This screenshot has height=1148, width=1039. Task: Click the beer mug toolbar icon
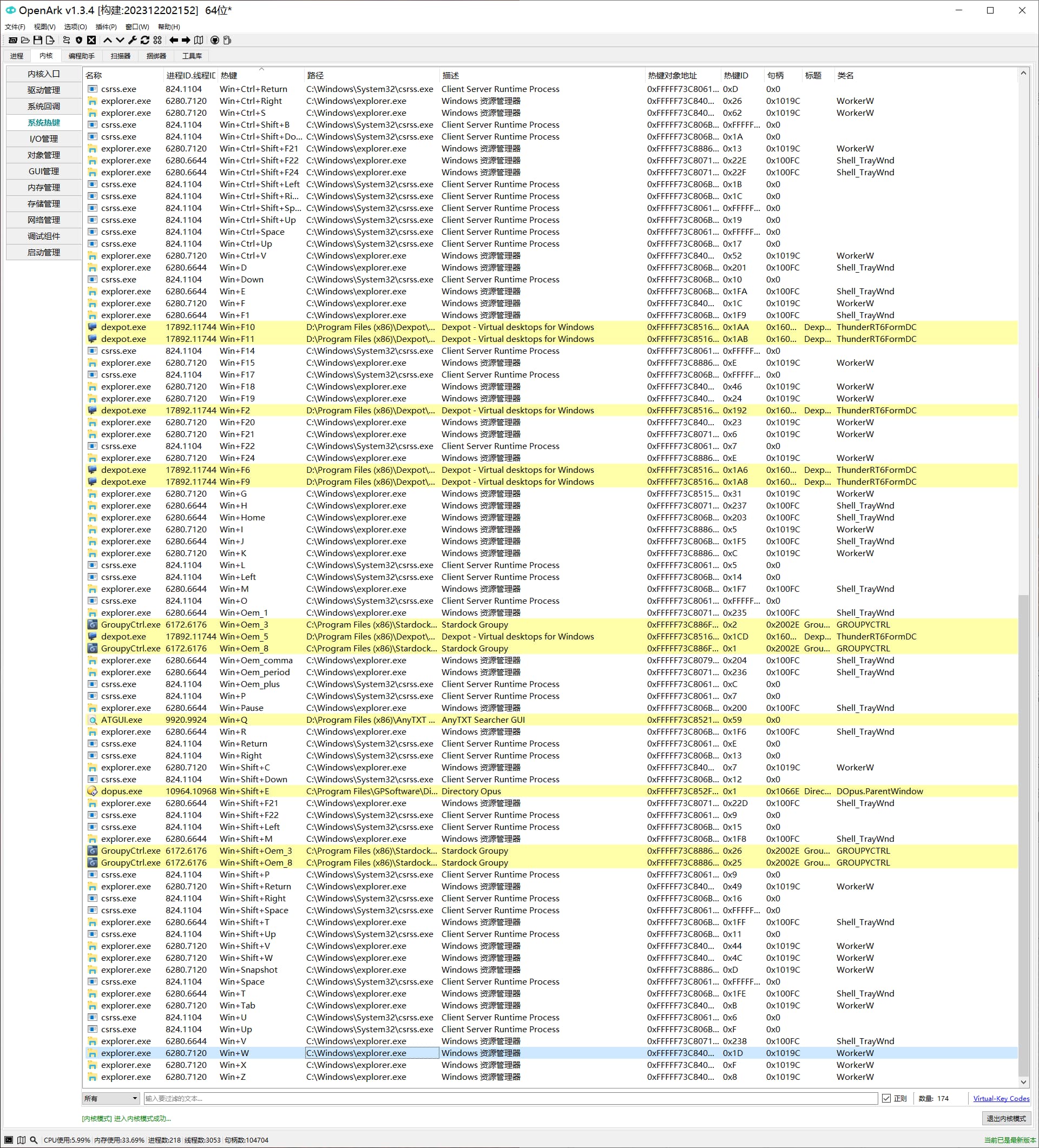coord(227,40)
